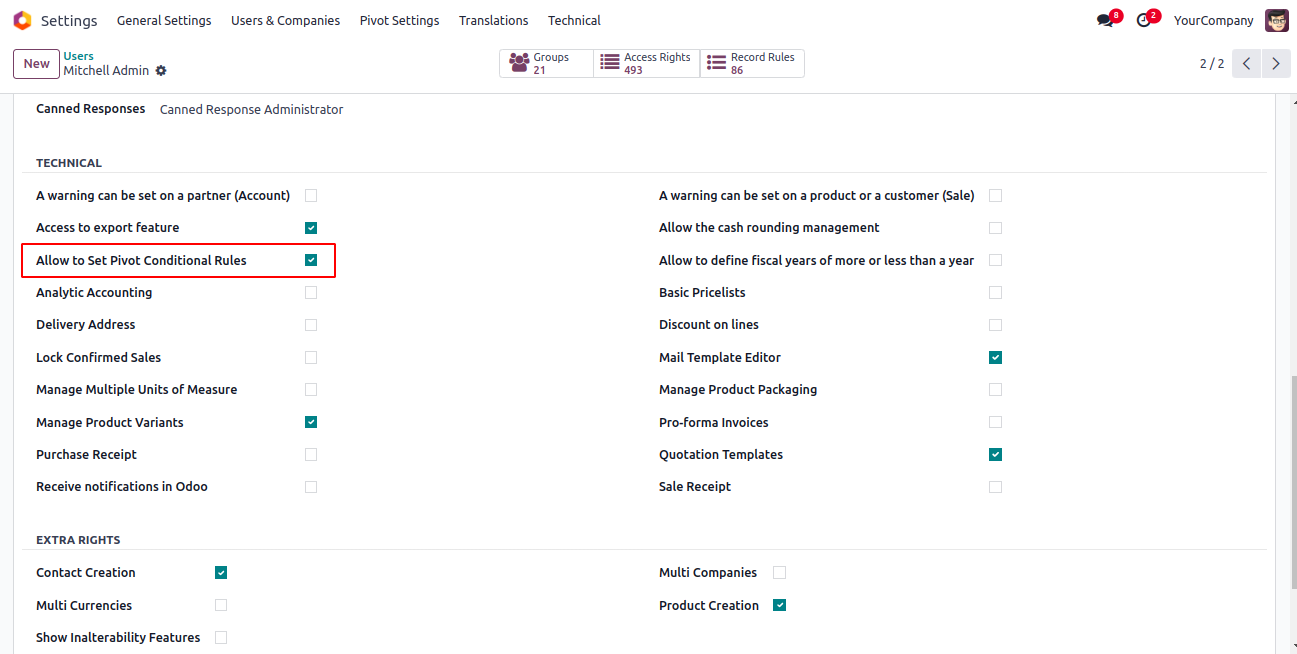Enable Lock Confirmed Sales checkbox
This screenshot has width=1297, height=654.
pyautogui.click(x=311, y=357)
